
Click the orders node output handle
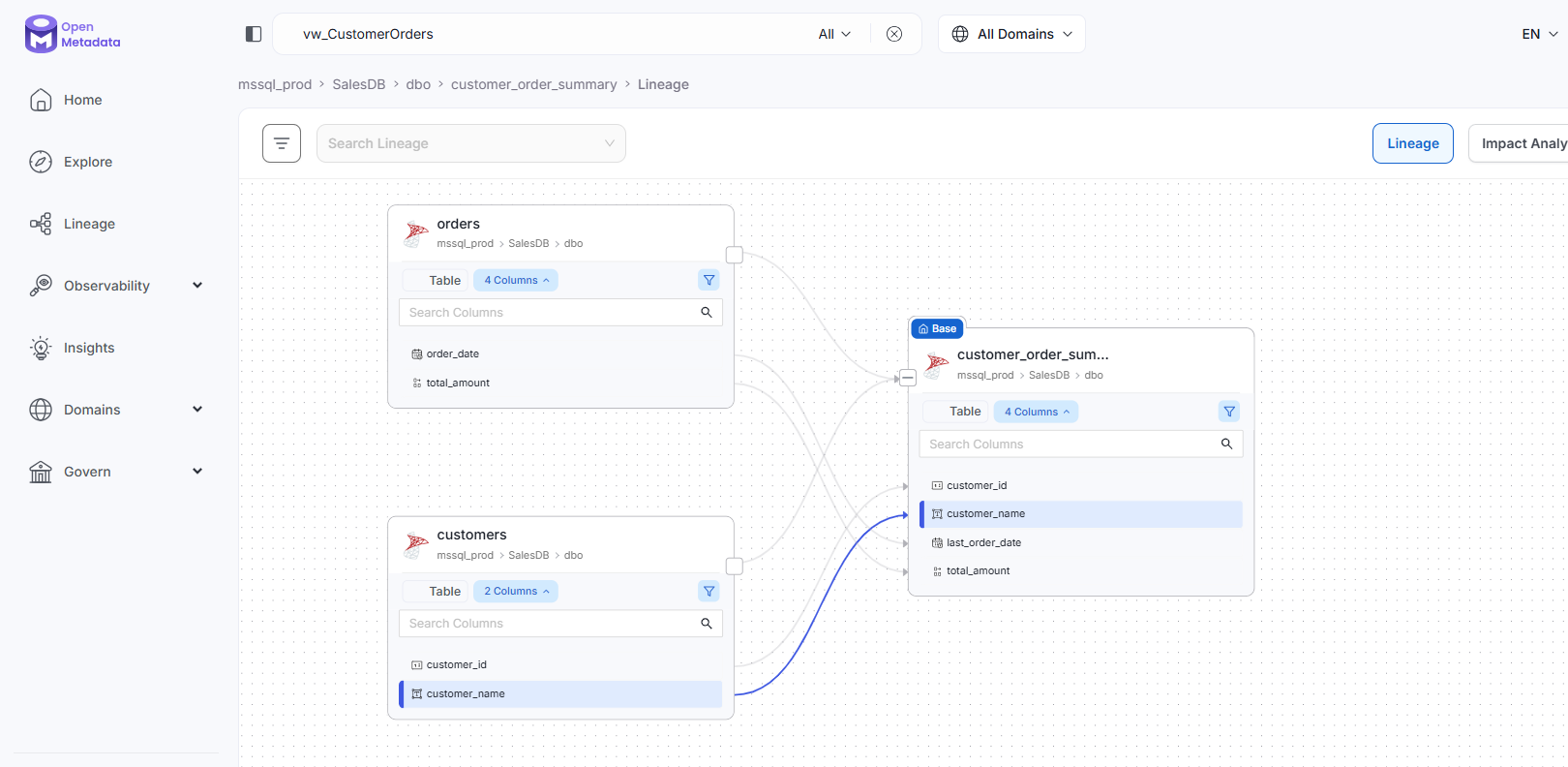(x=735, y=255)
